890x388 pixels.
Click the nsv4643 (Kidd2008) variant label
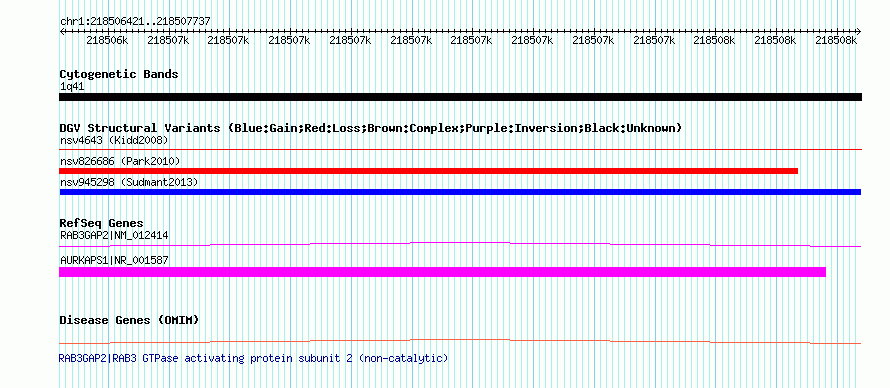pyautogui.click(x=114, y=140)
